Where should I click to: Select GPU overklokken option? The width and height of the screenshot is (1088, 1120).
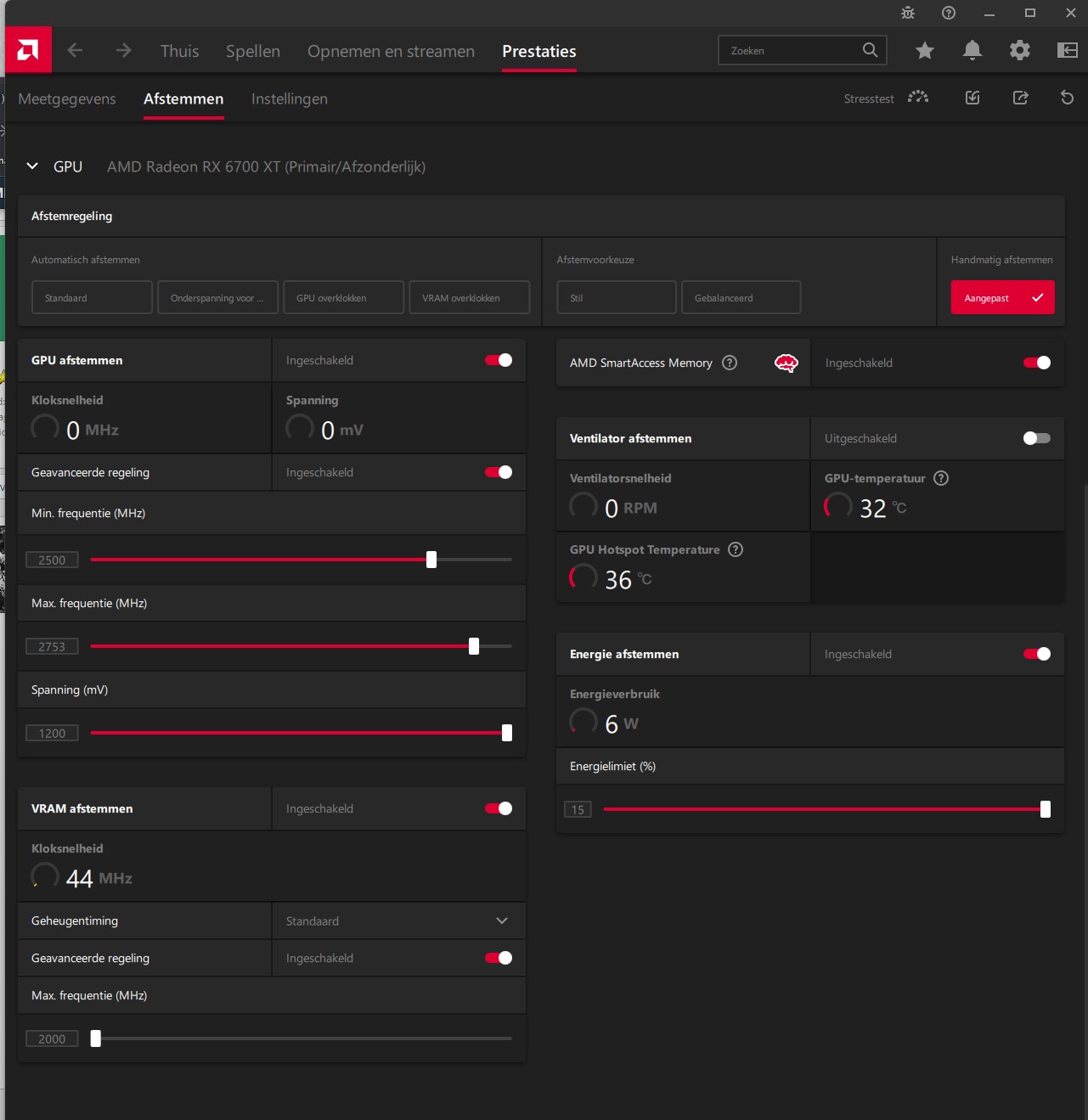click(x=343, y=297)
